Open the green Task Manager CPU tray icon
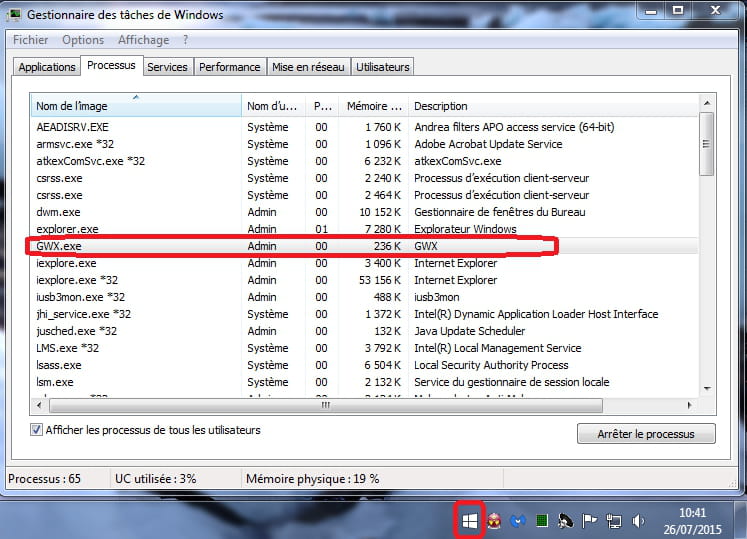The height and width of the screenshot is (539, 747). tap(542, 521)
